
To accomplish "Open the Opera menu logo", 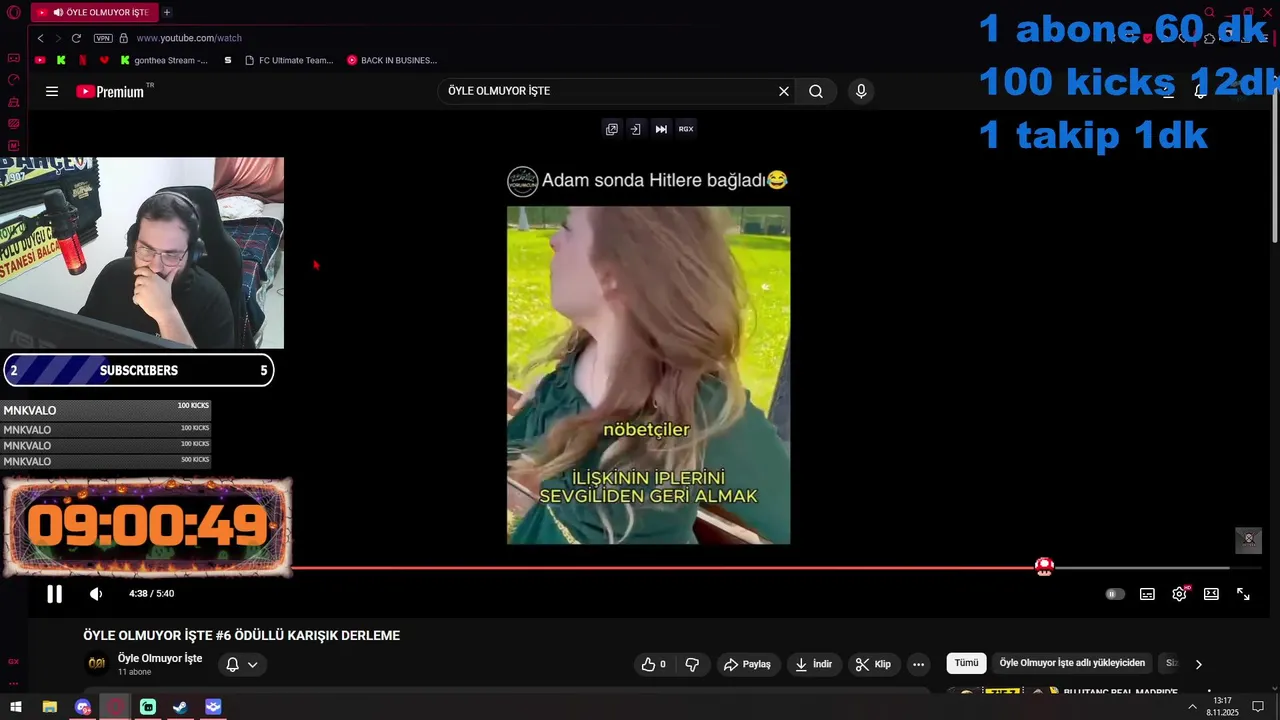I will (x=14, y=13).
